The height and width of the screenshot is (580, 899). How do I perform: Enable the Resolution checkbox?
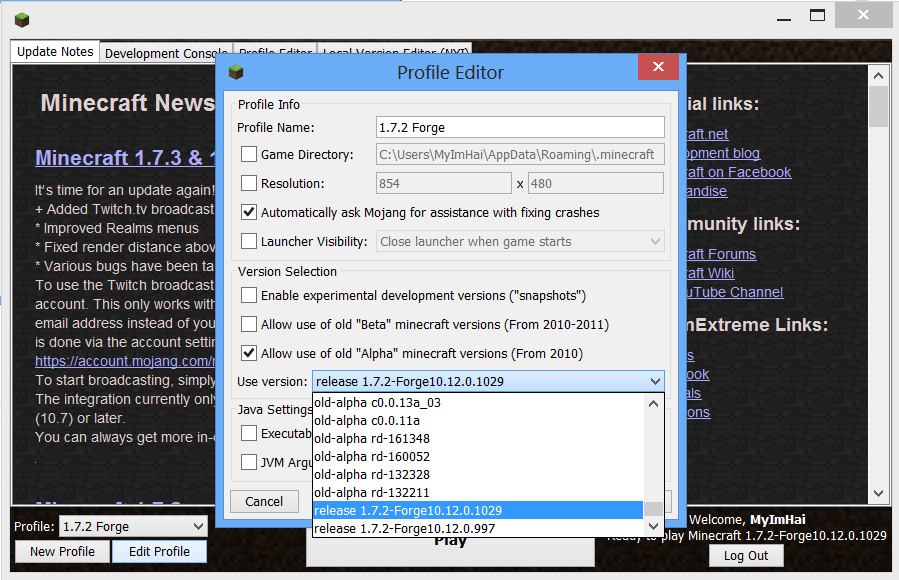tap(249, 183)
